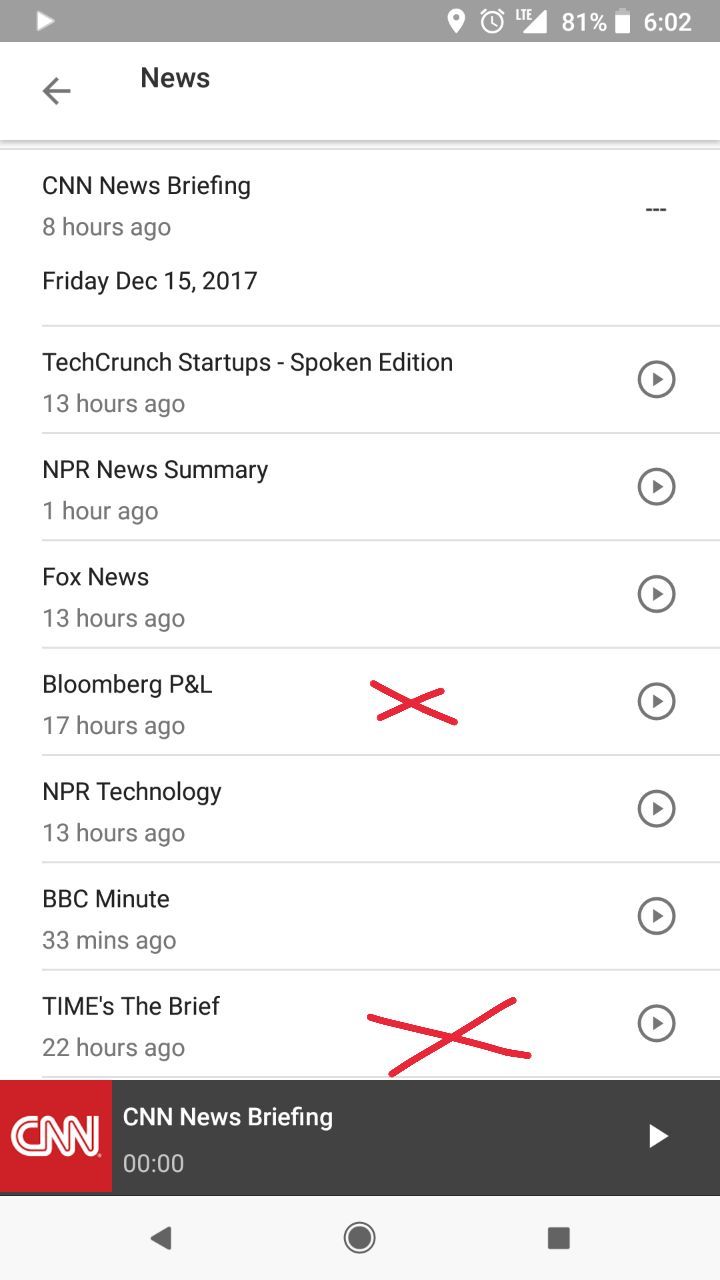Tap the dashes icon beside CNN News Briefing
The width and height of the screenshot is (720, 1280).
click(x=656, y=209)
